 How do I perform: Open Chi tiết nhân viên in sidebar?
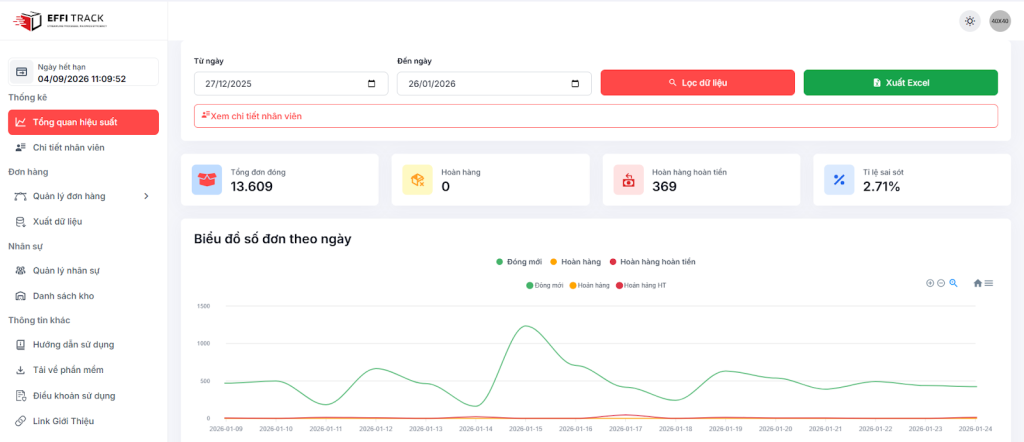point(68,147)
